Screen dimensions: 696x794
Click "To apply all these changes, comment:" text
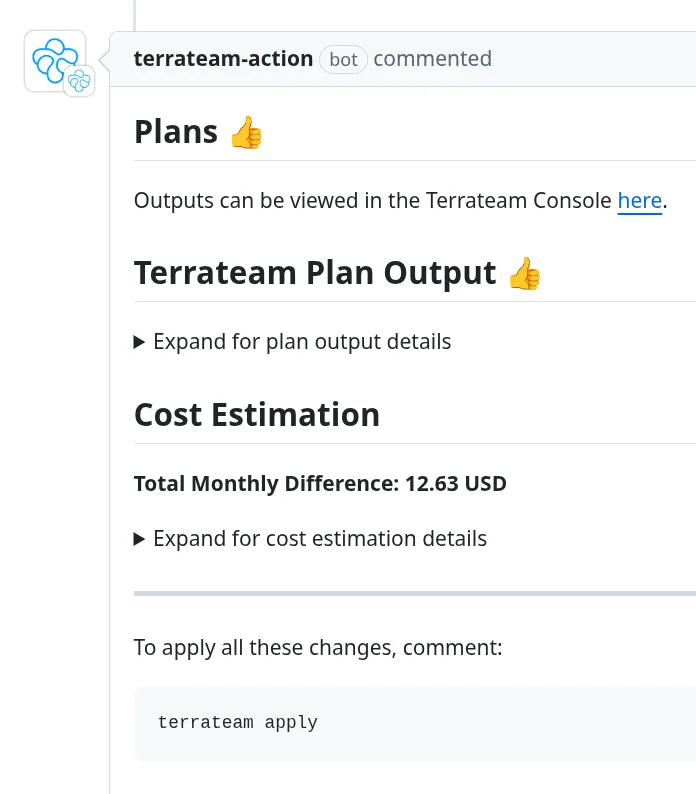pyautogui.click(x=318, y=647)
